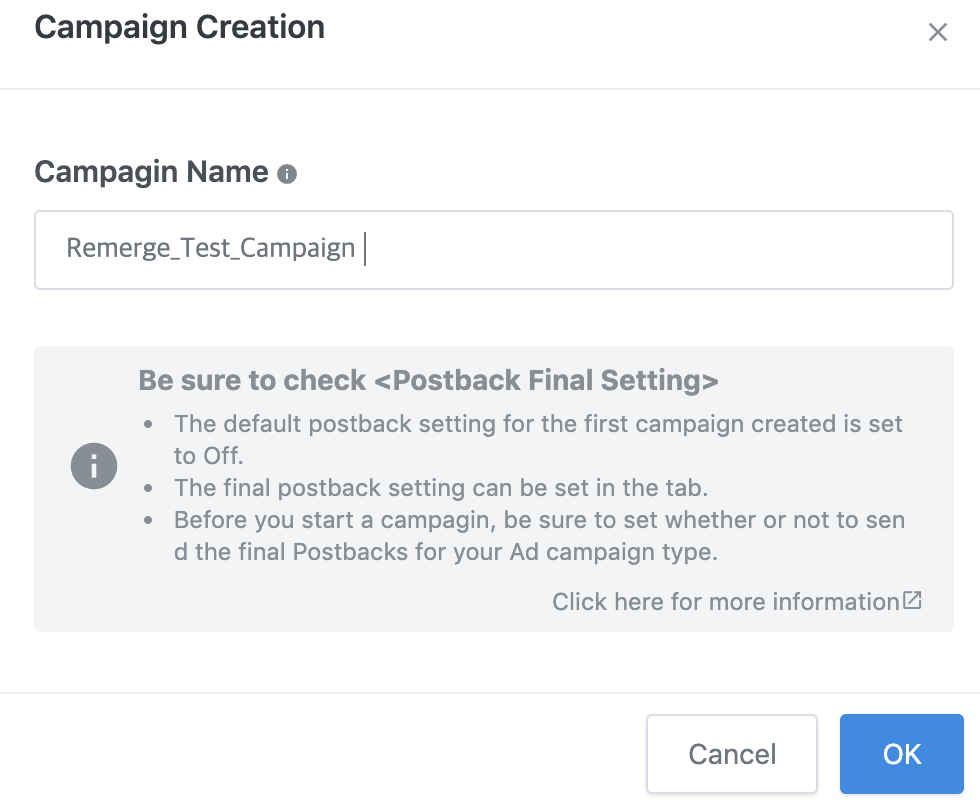Click the third bullet point dot marker
The image size is (980, 802).
(148, 520)
